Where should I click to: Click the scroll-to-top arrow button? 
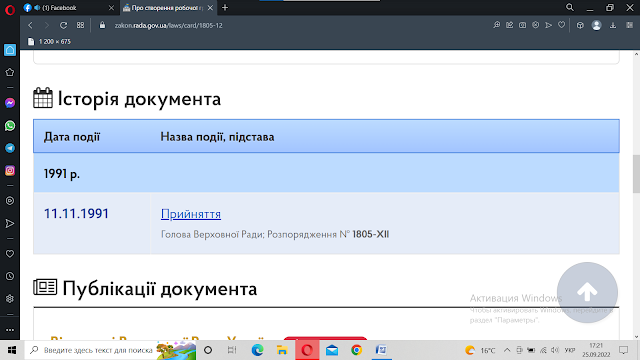click(x=587, y=292)
